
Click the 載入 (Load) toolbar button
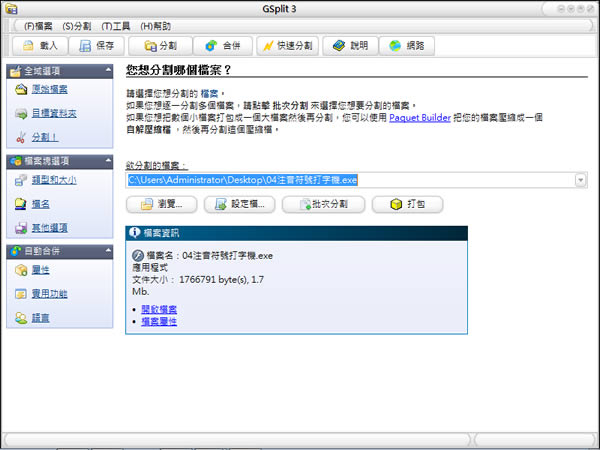[x=40, y=46]
